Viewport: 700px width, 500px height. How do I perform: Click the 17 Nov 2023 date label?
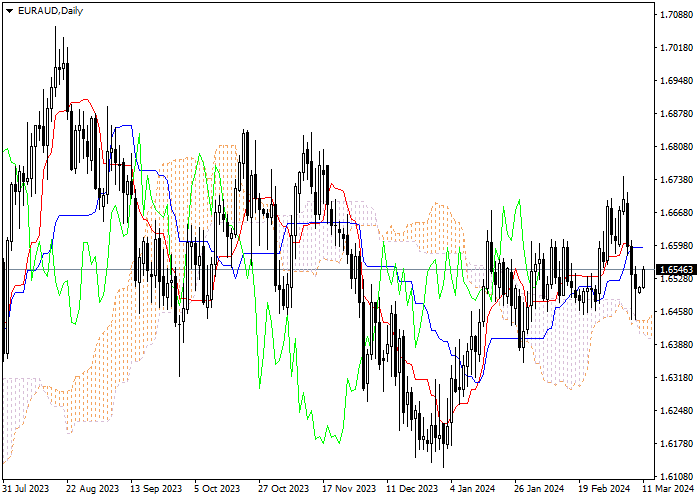pos(349,489)
